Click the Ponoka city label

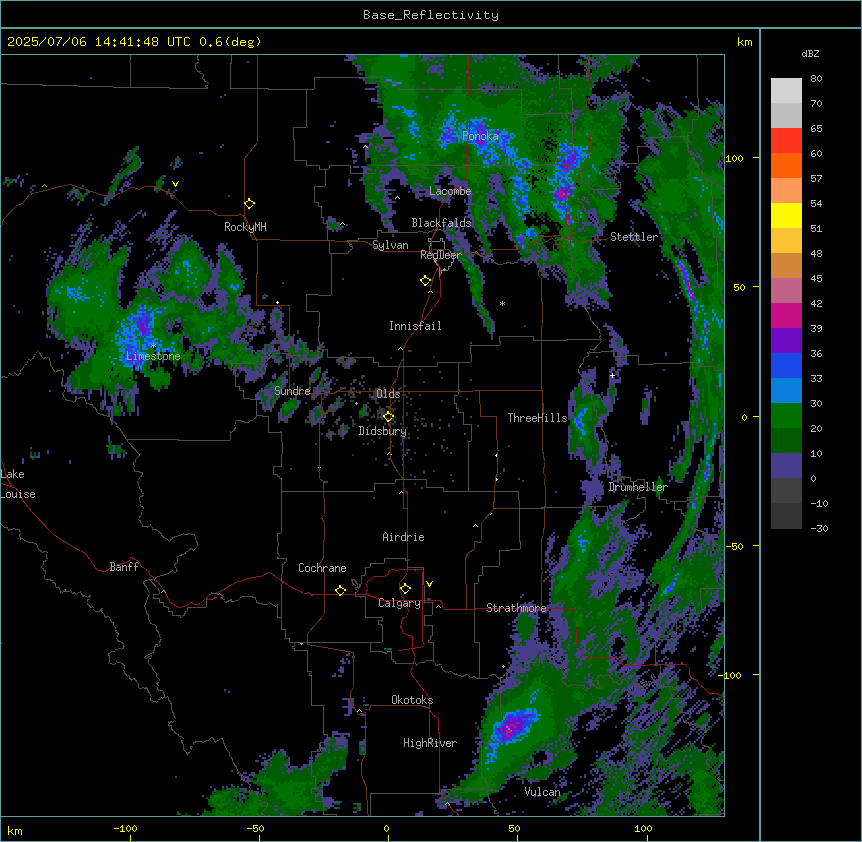point(480,136)
